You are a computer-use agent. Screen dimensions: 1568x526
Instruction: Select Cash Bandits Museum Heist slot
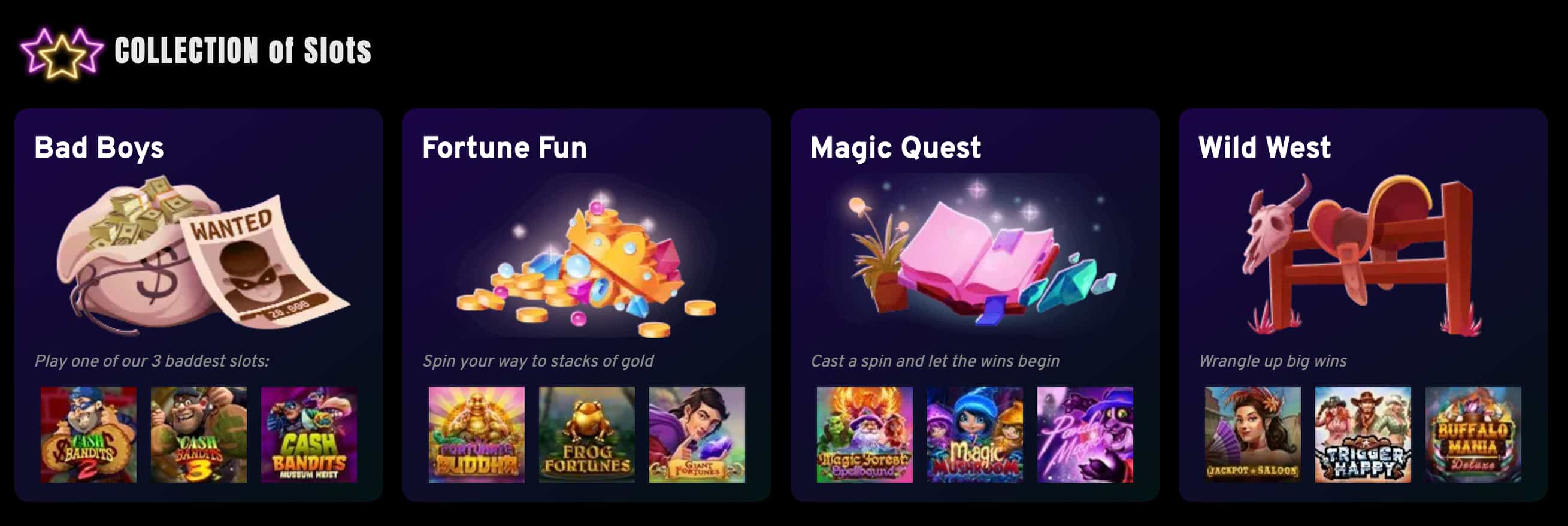coord(308,435)
